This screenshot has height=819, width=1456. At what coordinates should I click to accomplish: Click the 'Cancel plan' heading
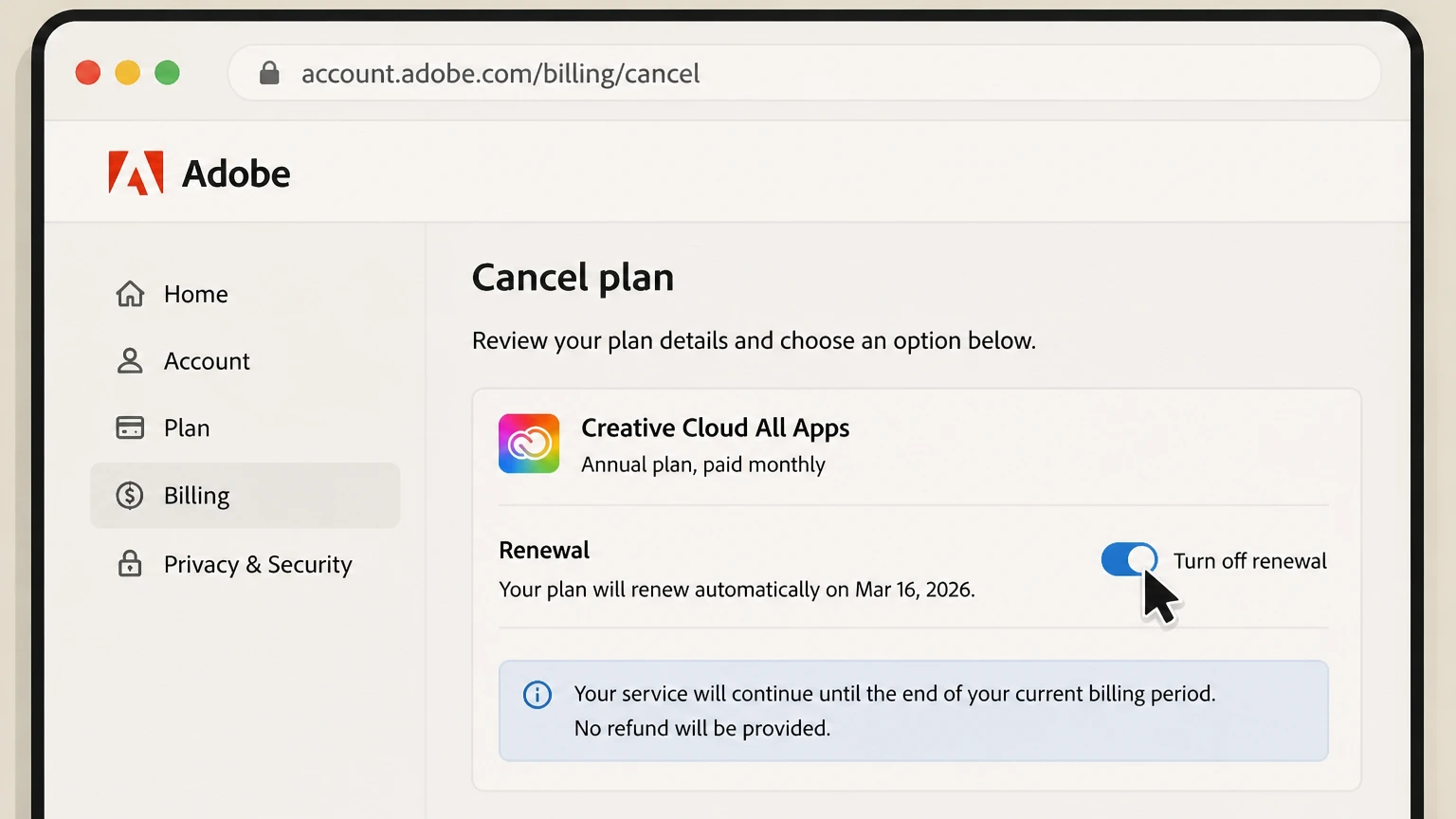573,278
